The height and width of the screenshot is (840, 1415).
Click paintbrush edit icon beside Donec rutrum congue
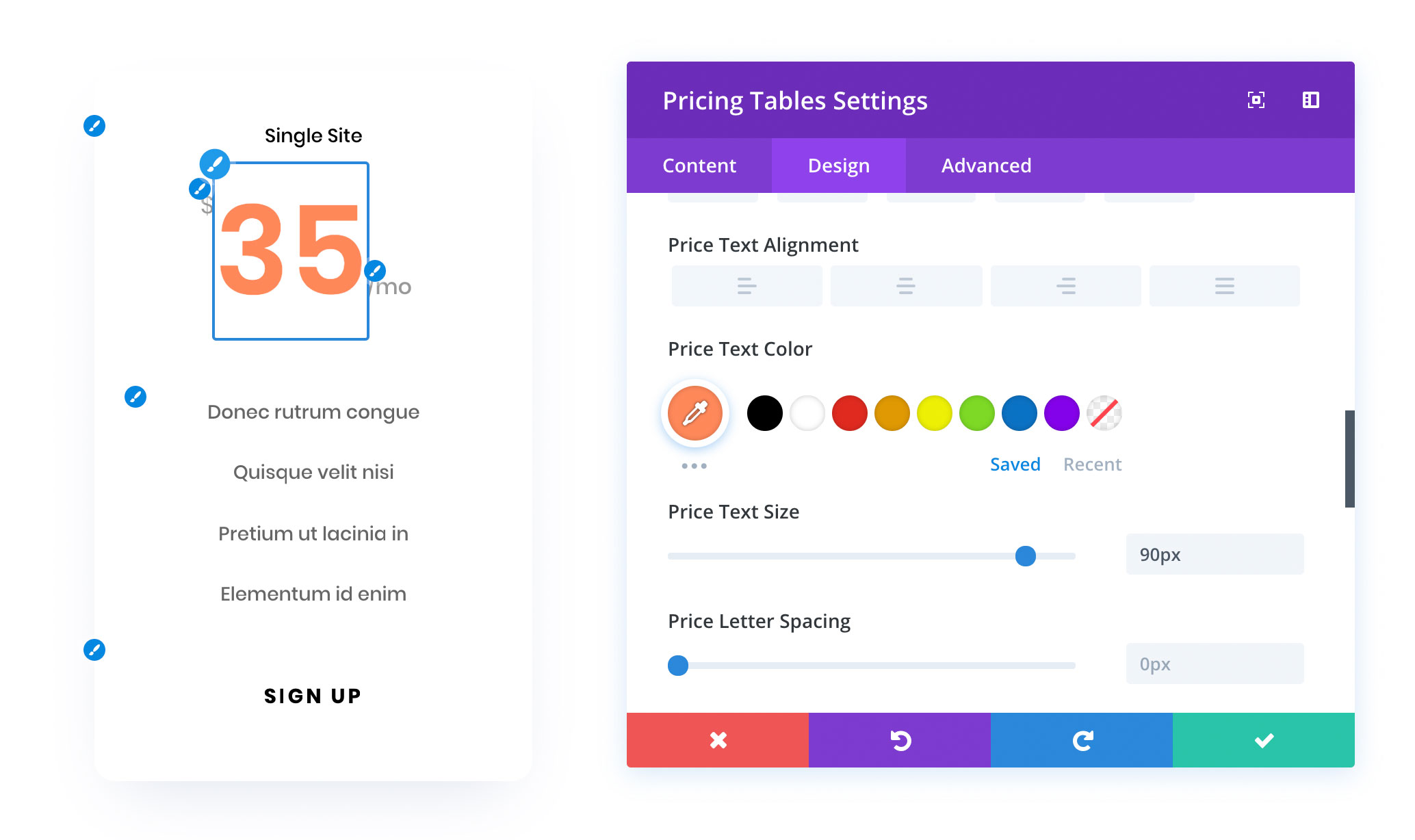pos(135,397)
